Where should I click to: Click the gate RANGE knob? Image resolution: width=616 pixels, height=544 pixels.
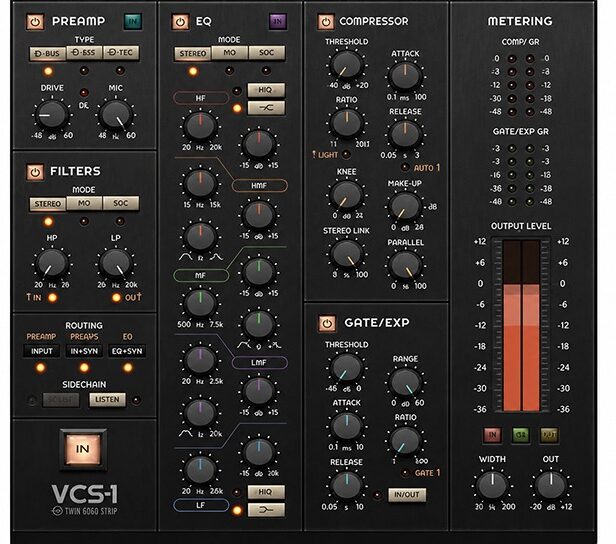(405, 382)
